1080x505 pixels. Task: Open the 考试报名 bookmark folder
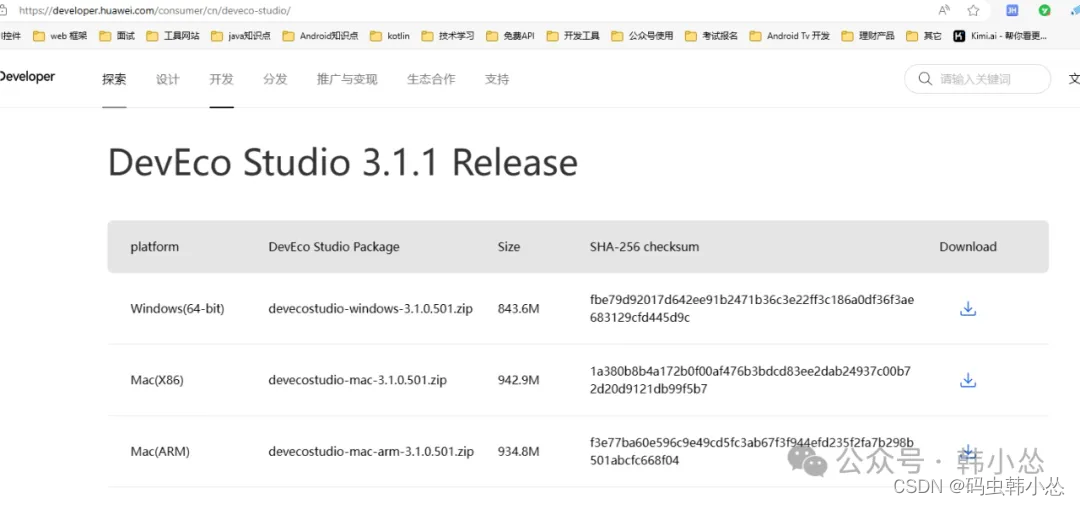click(x=712, y=36)
